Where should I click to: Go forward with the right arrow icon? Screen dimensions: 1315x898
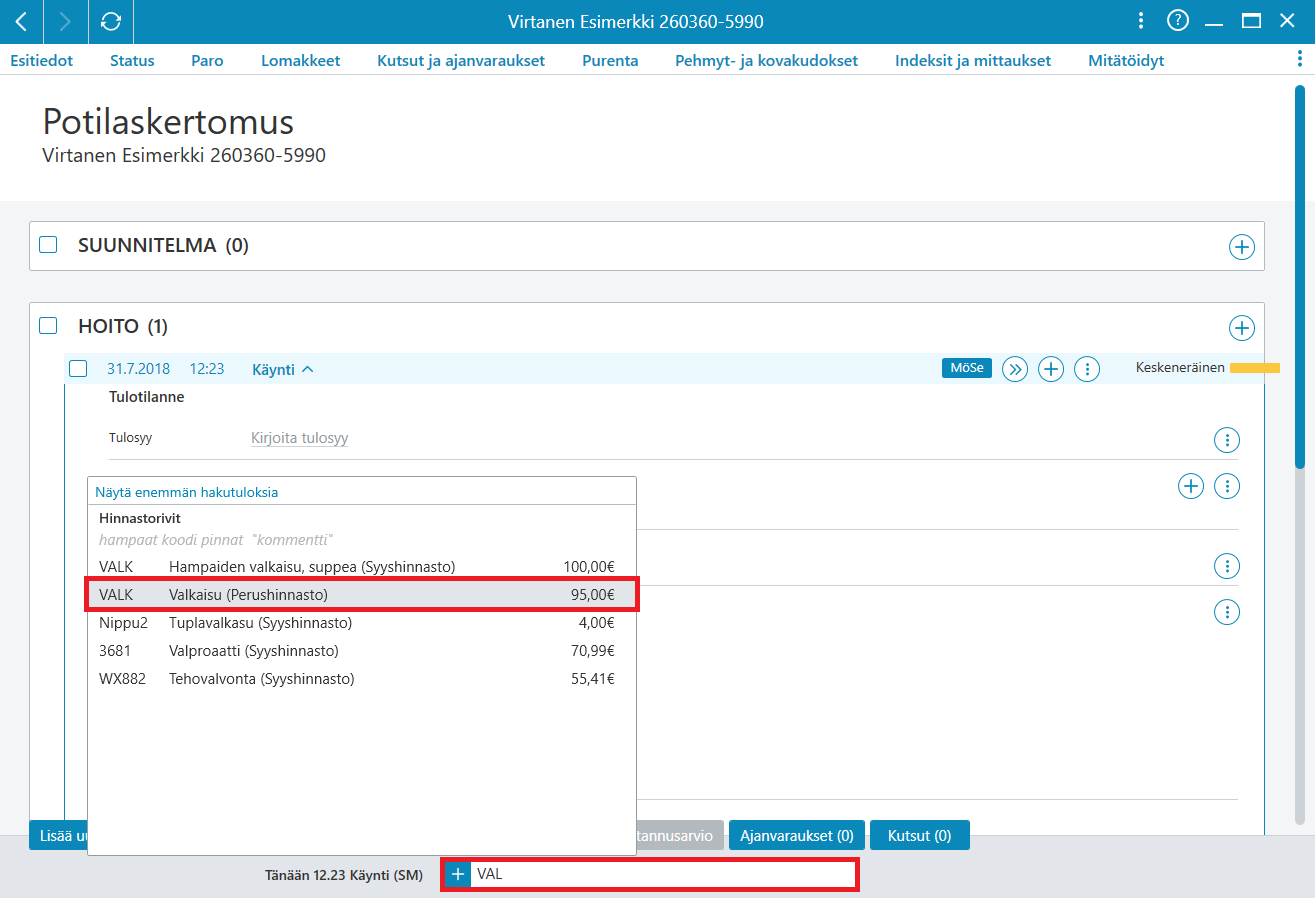(66, 21)
